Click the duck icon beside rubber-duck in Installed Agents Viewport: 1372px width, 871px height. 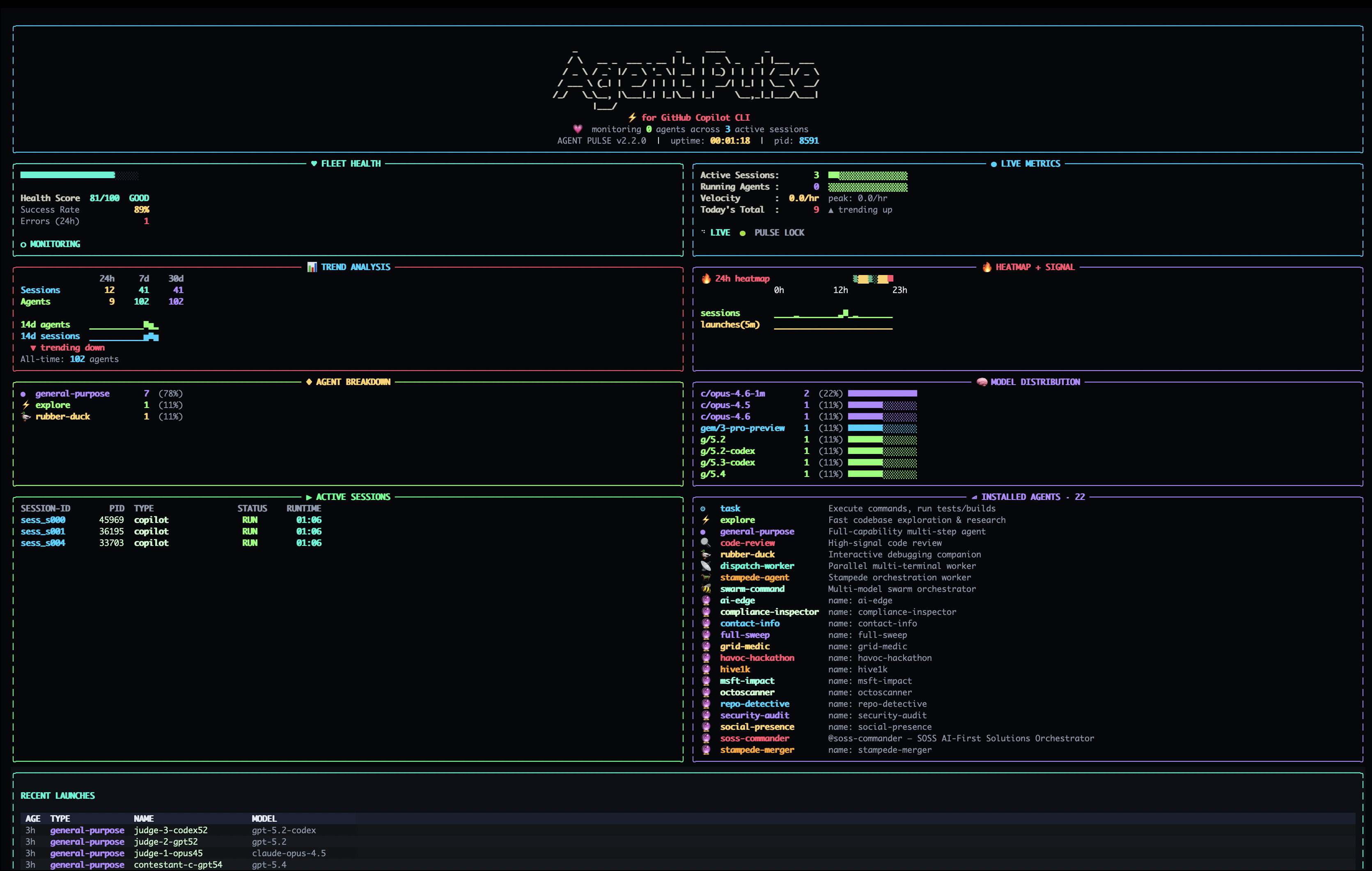705,554
